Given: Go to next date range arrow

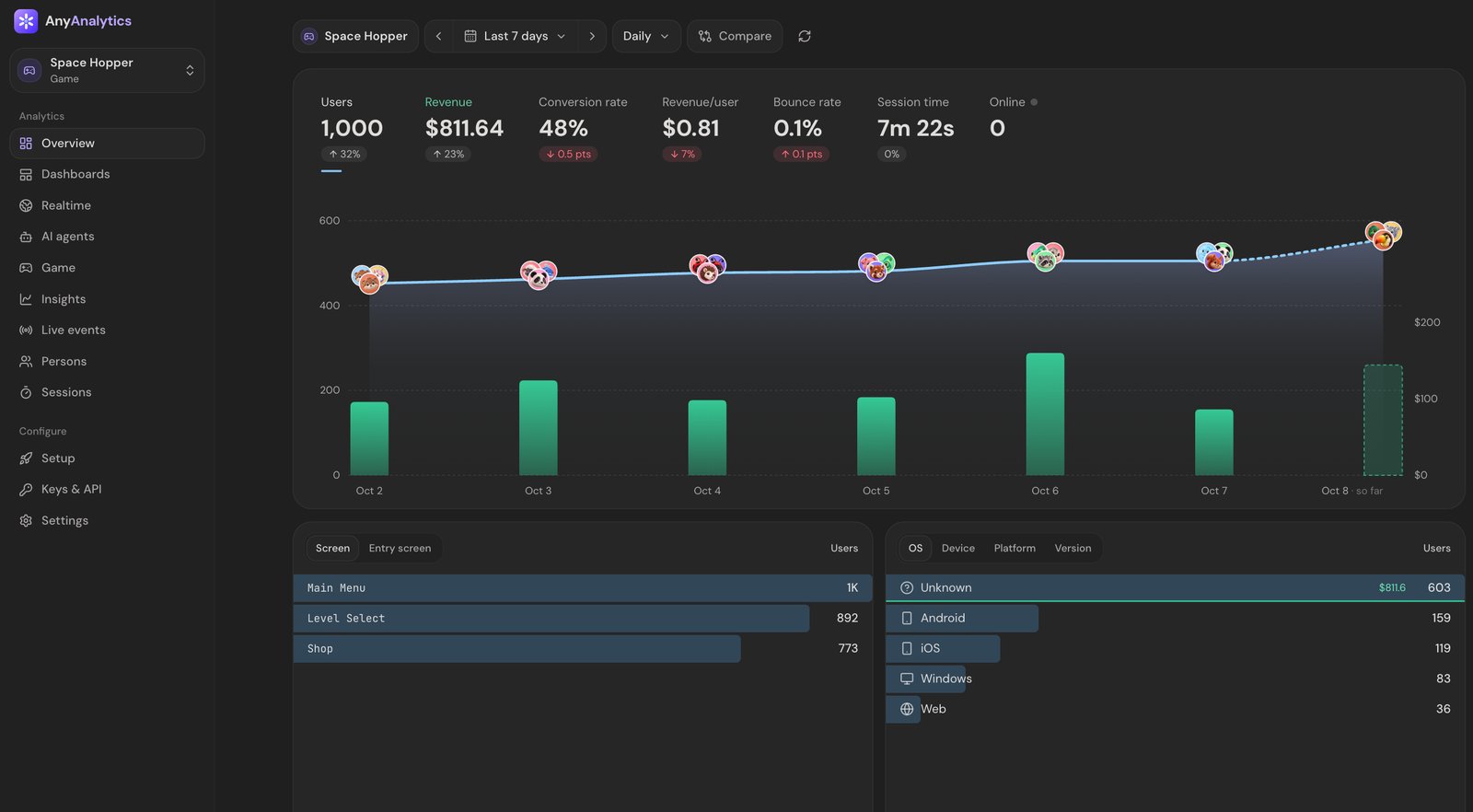Looking at the screenshot, I should click(x=592, y=36).
